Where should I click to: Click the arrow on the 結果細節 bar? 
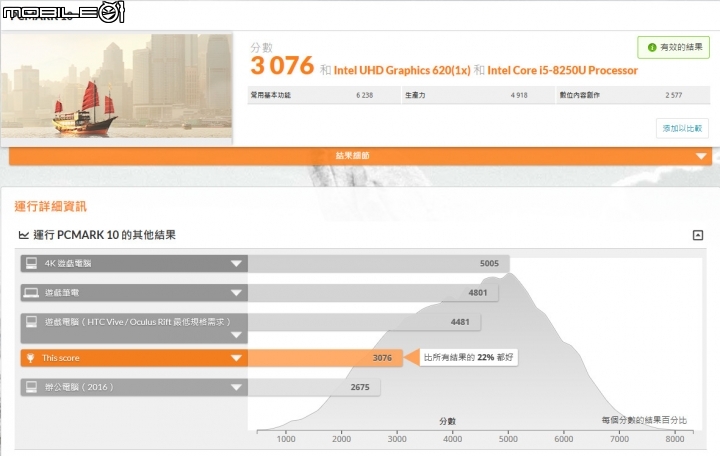click(x=701, y=156)
